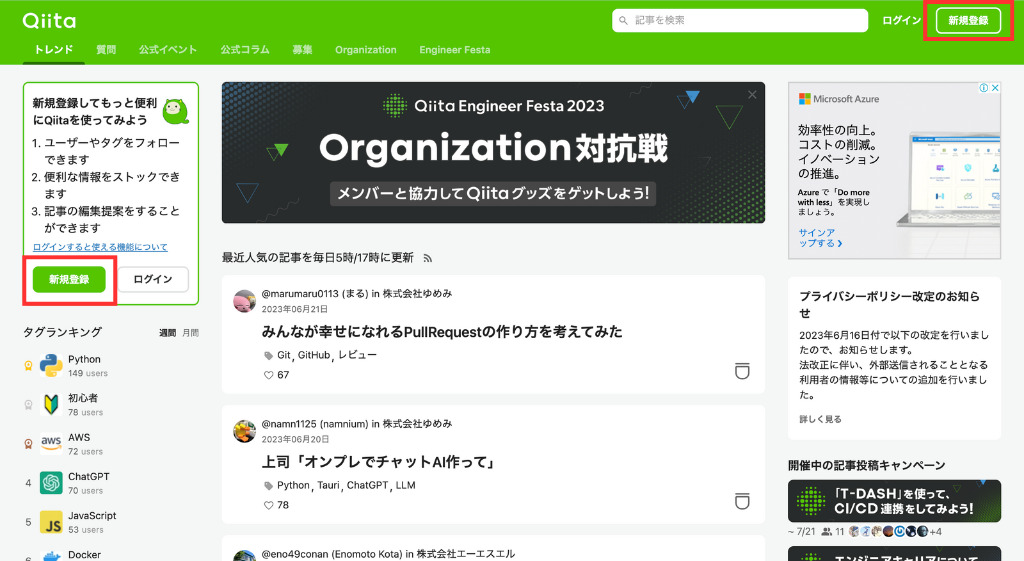Viewport: 1024px width, 561px height.
Task: Click the header 新規登録 button
Action: tap(968, 20)
